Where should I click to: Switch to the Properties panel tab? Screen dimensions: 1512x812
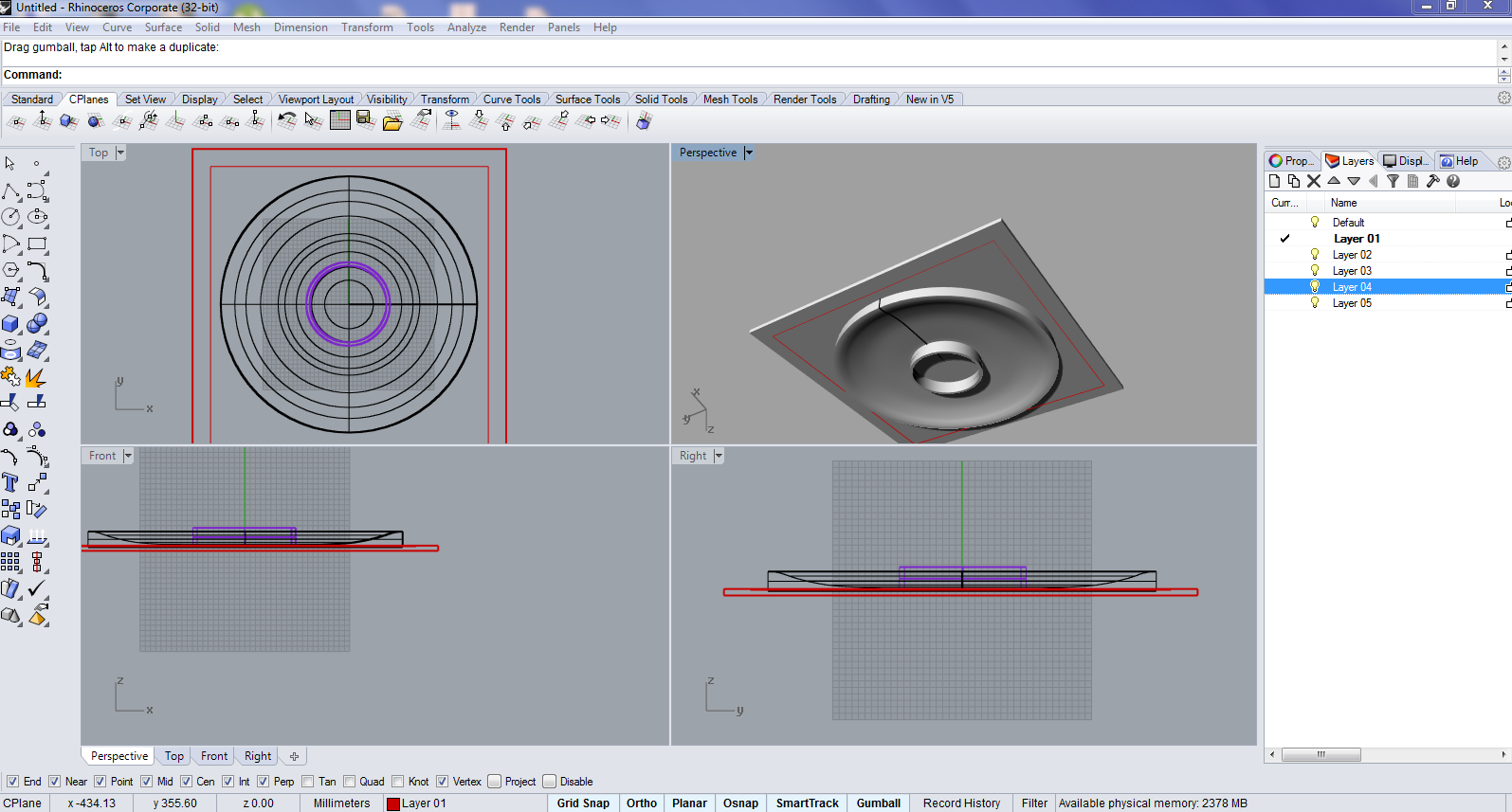(1292, 161)
